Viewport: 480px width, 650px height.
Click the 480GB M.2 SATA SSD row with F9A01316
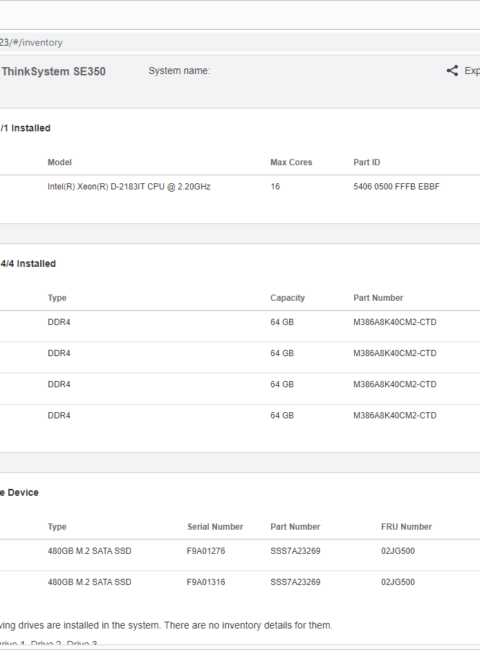click(x=240, y=586)
